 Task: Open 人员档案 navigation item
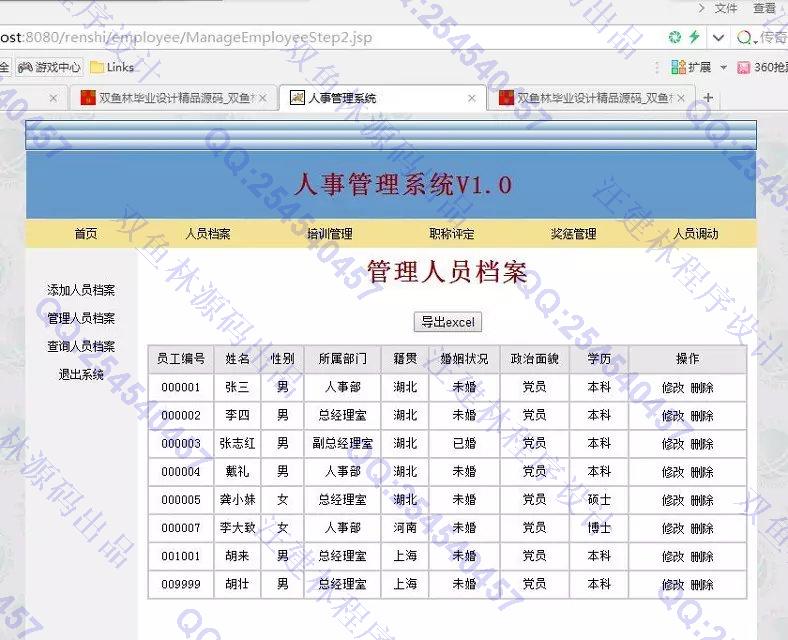tap(208, 234)
